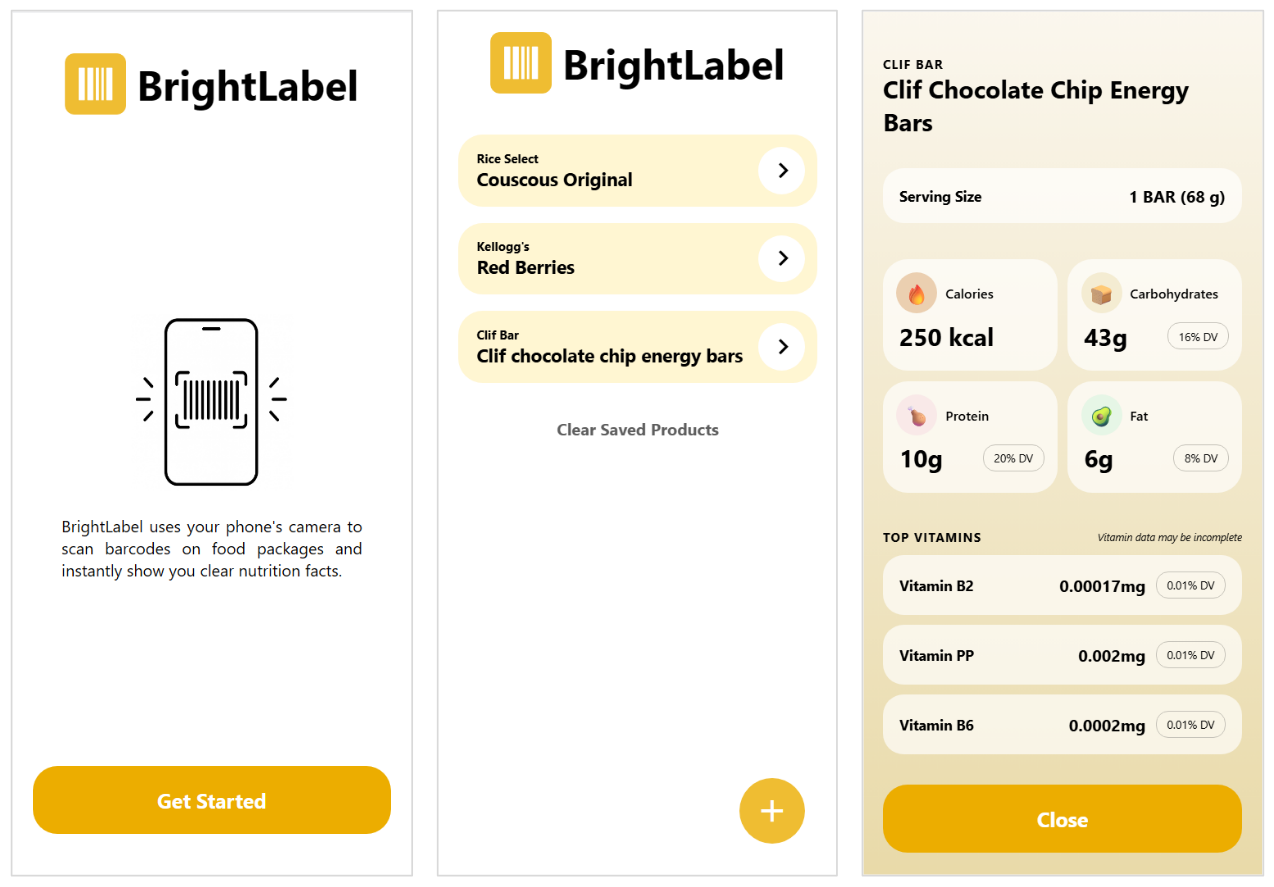Select the Protein drumstick icon
The width and height of the screenshot is (1274, 887).
click(x=916, y=415)
